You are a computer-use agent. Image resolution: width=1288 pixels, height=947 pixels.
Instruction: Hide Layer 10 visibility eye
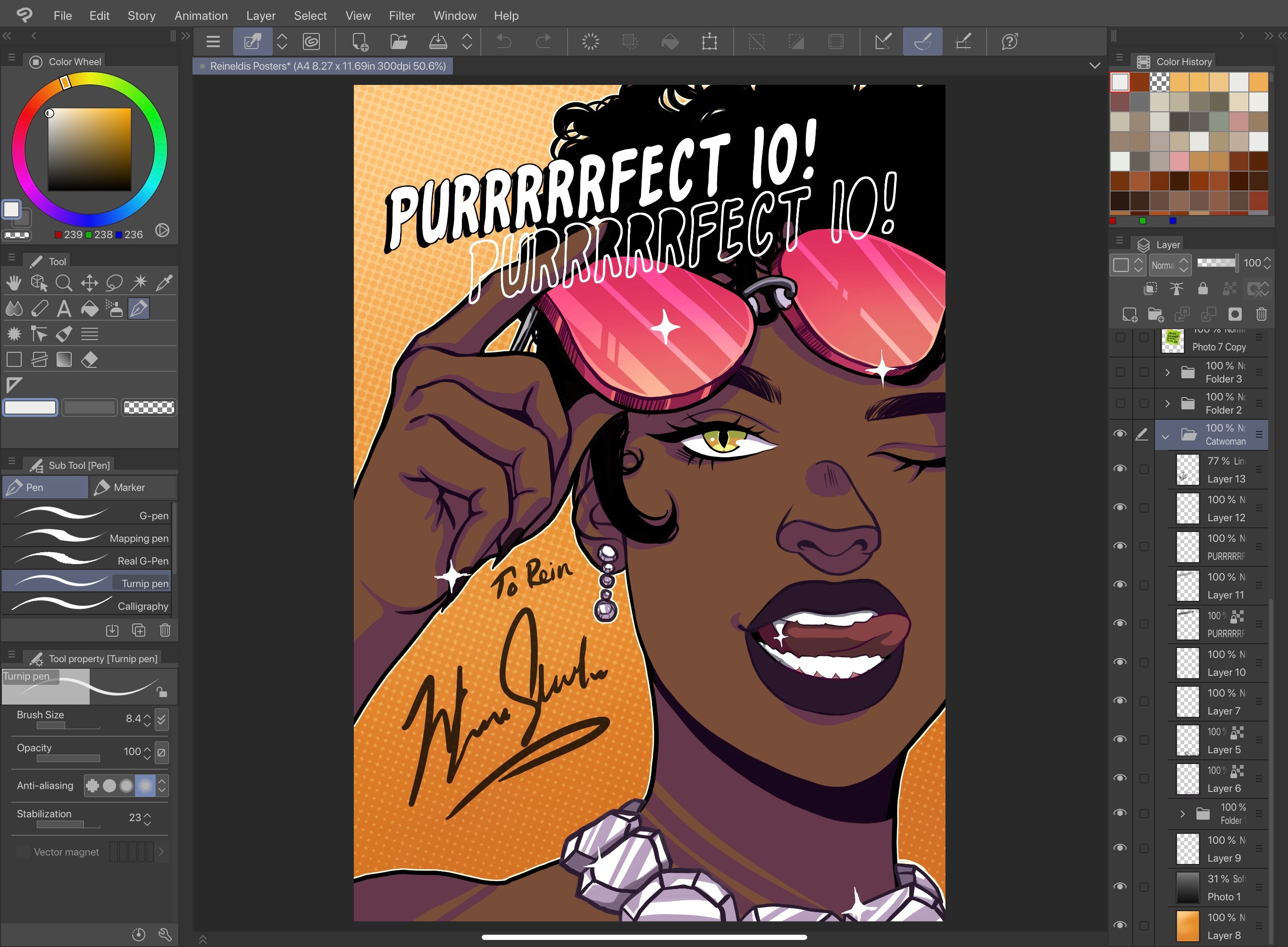tap(1120, 662)
